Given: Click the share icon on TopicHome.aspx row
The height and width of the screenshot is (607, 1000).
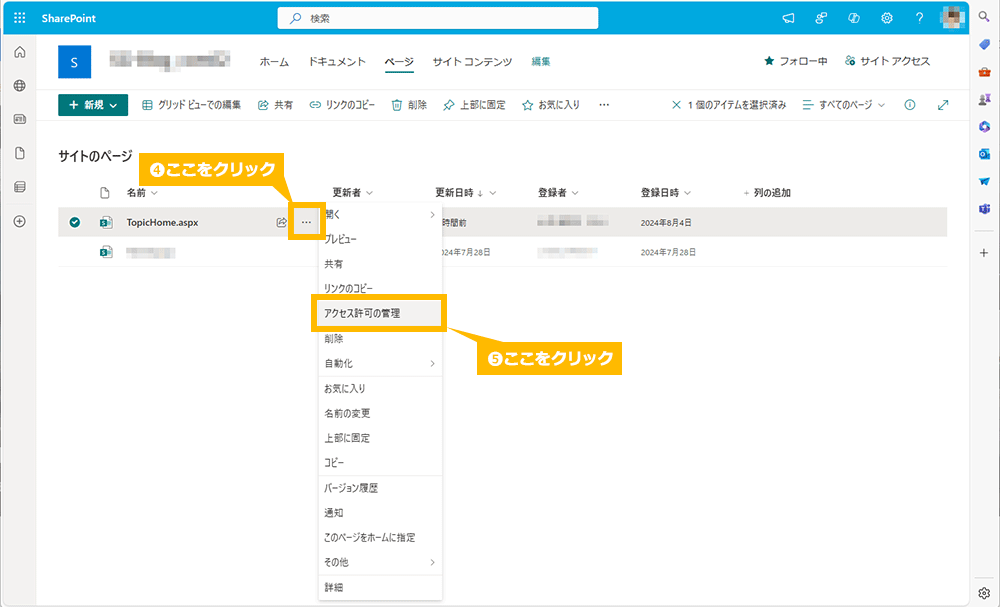Looking at the screenshot, I should pos(281,223).
